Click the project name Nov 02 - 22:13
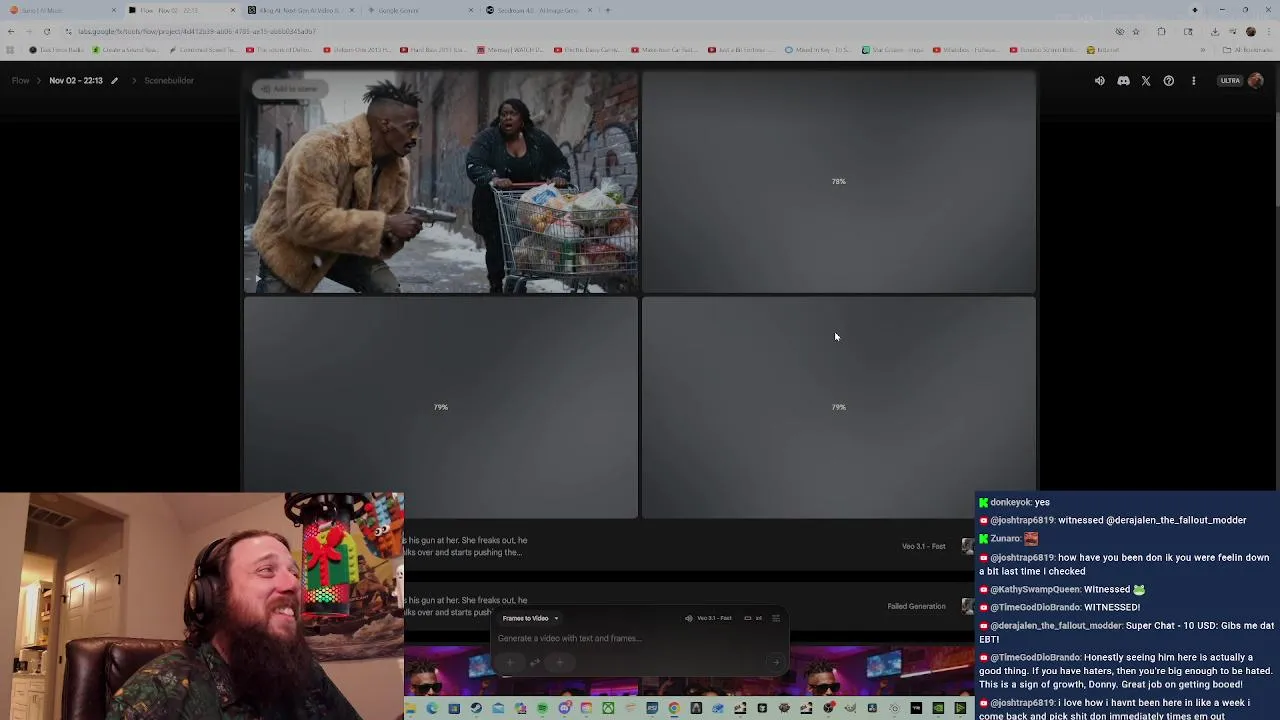This screenshot has width=1280, height=720. coord(76,80)
